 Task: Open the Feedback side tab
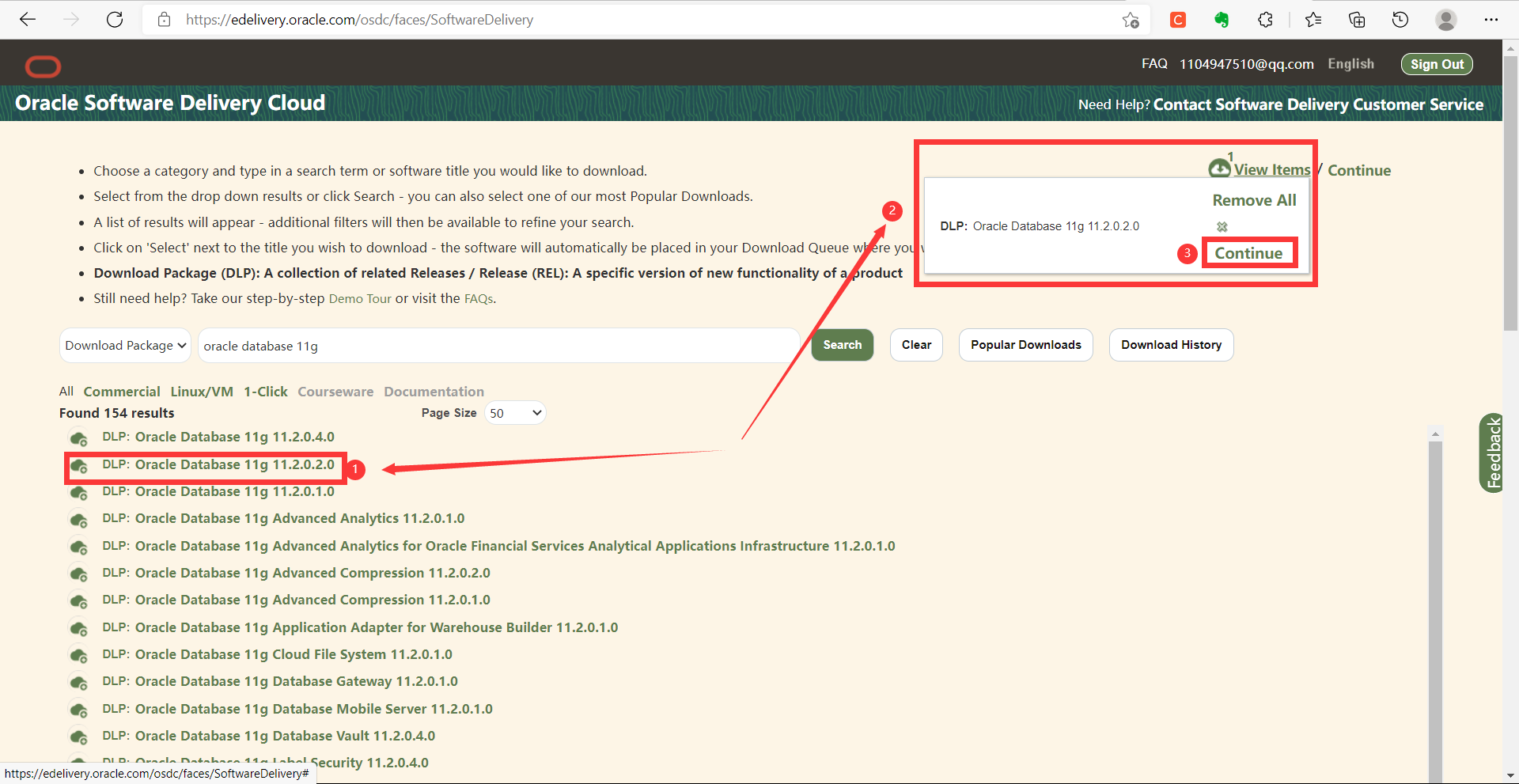(x=1492, y=453)
